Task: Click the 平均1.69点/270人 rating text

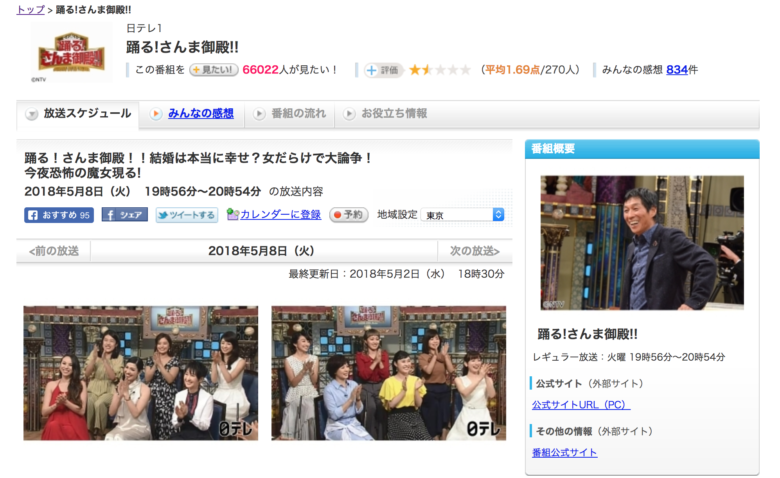Action: 530,70
